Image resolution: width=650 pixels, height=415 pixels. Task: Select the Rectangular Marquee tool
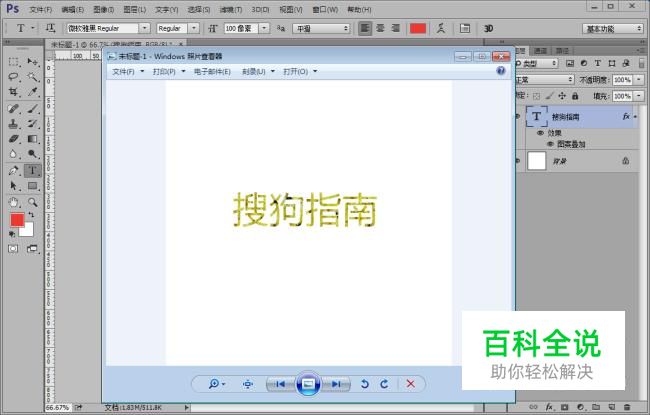[14, 62]
